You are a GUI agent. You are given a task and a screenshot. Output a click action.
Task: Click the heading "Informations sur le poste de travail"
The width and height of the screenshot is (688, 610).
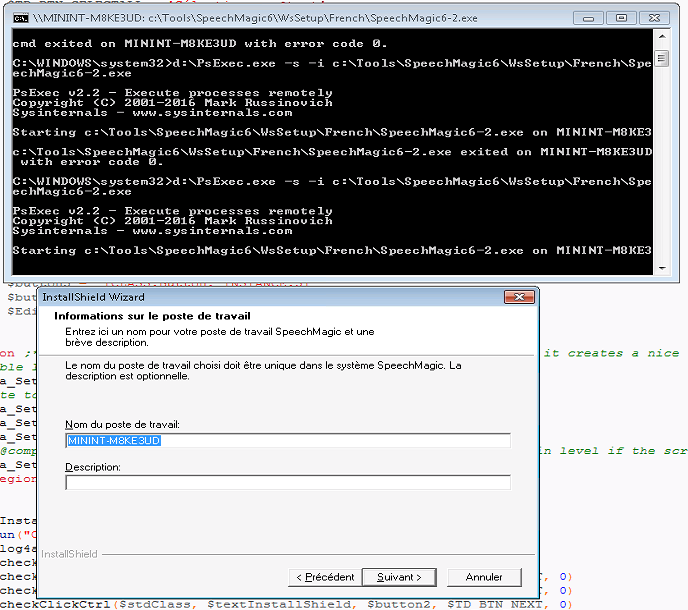[152, 316]
